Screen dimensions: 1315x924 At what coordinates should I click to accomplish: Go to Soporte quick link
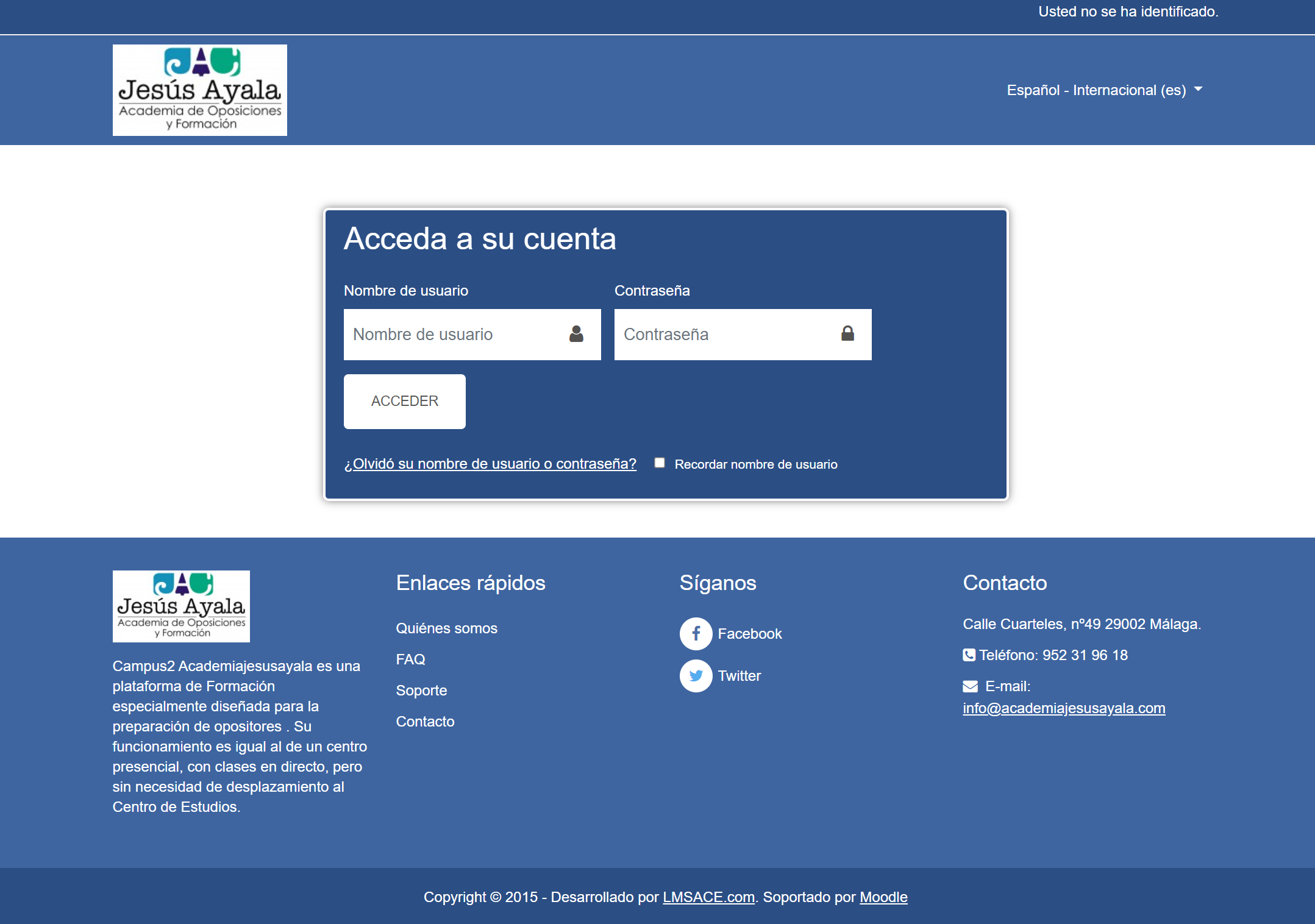click(x=421, y=691)
